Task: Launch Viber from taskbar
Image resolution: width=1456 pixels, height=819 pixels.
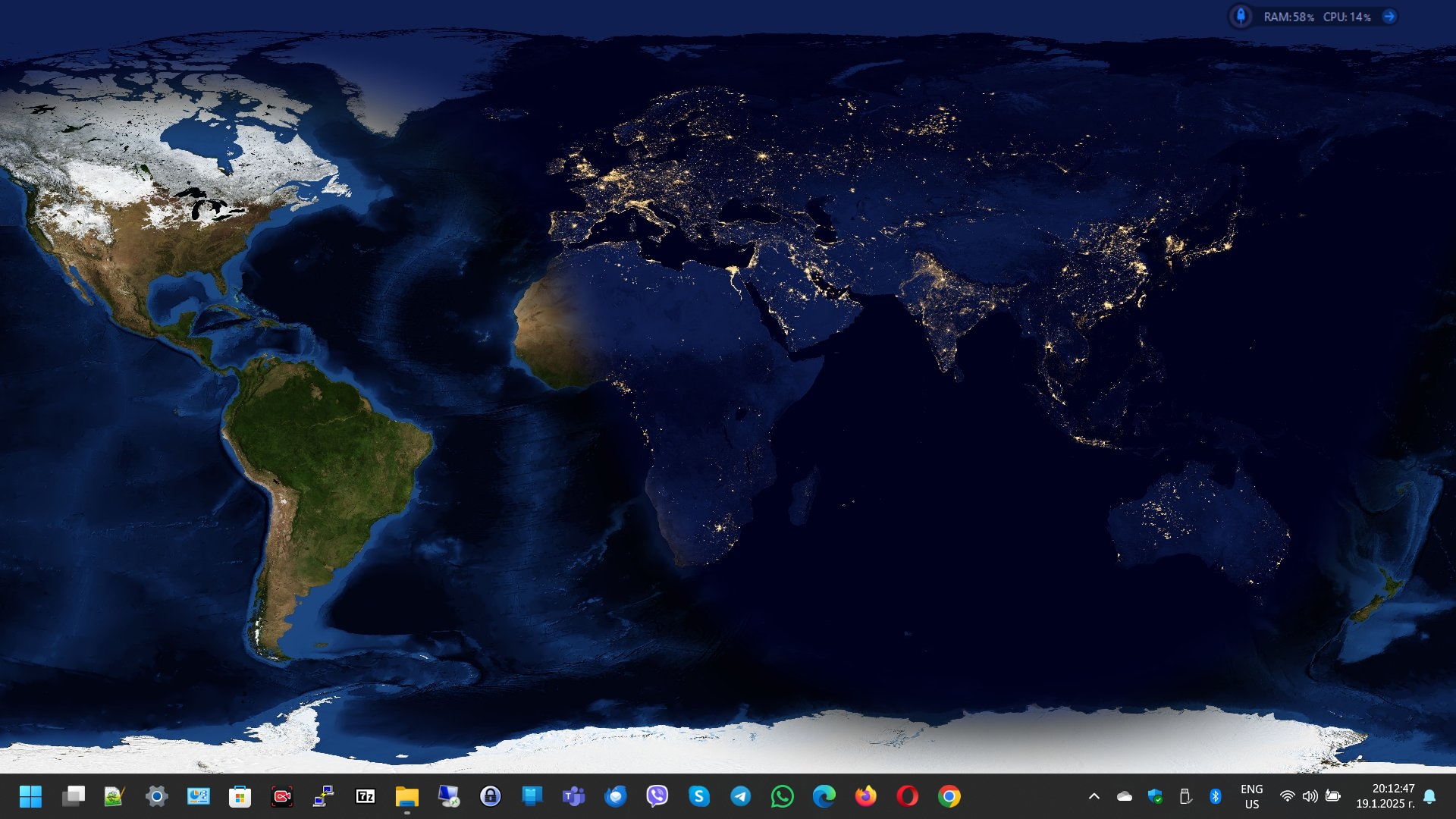Action: (x=657, y=796)
